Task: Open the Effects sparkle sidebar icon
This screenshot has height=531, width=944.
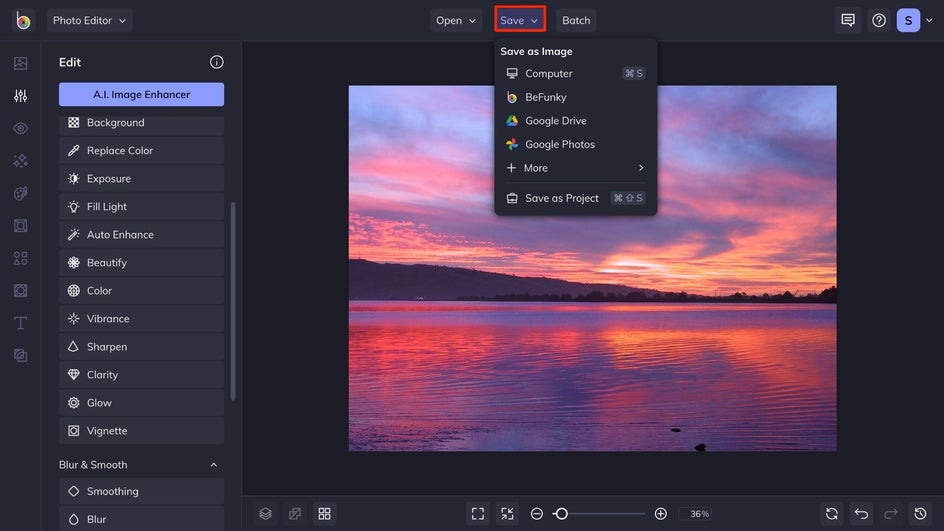Action: (20, 161)
